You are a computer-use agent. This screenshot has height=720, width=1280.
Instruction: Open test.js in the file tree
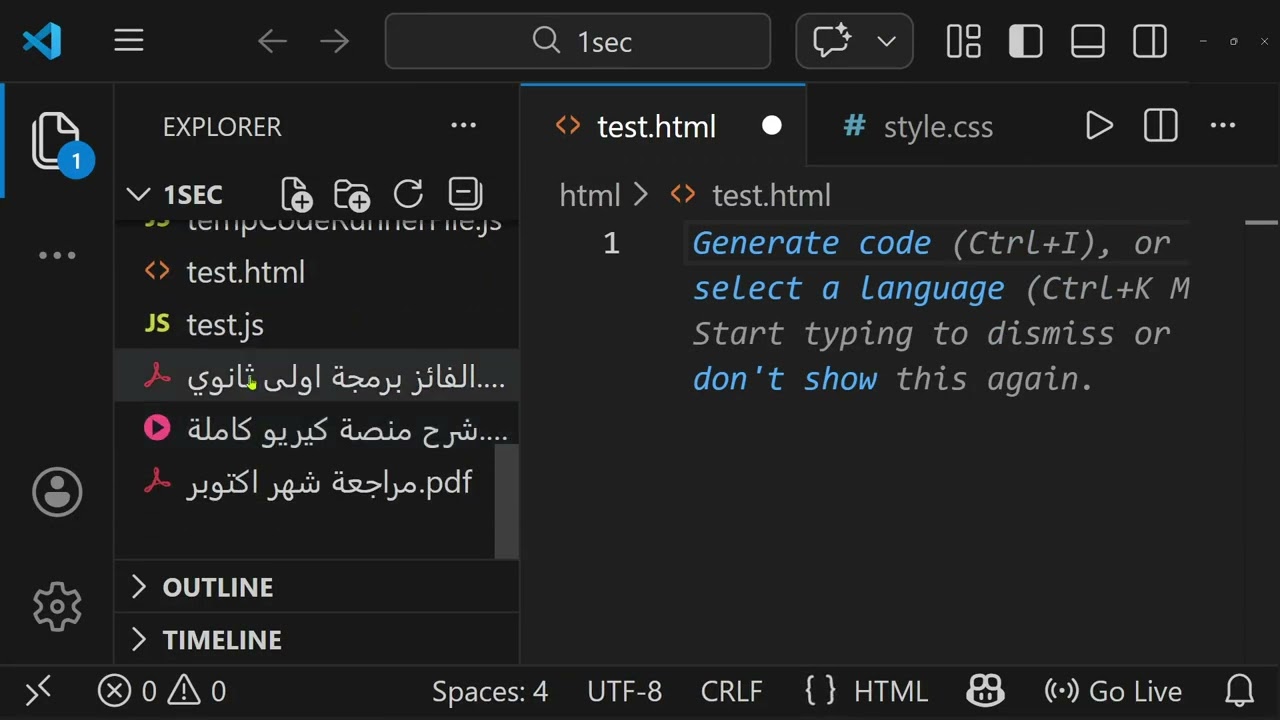(x=316, y=325)
